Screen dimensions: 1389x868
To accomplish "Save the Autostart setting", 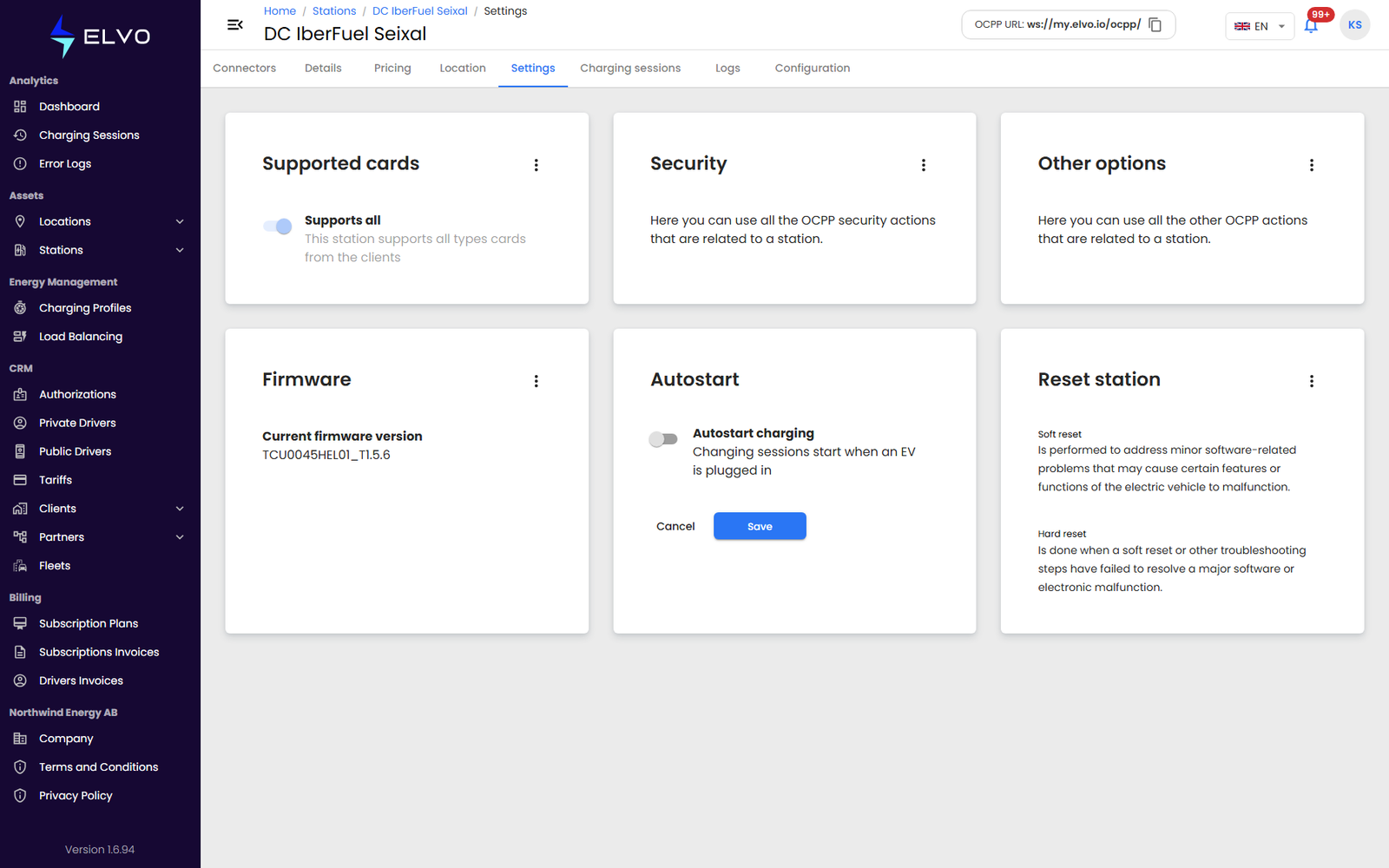I will coord(760,526).
